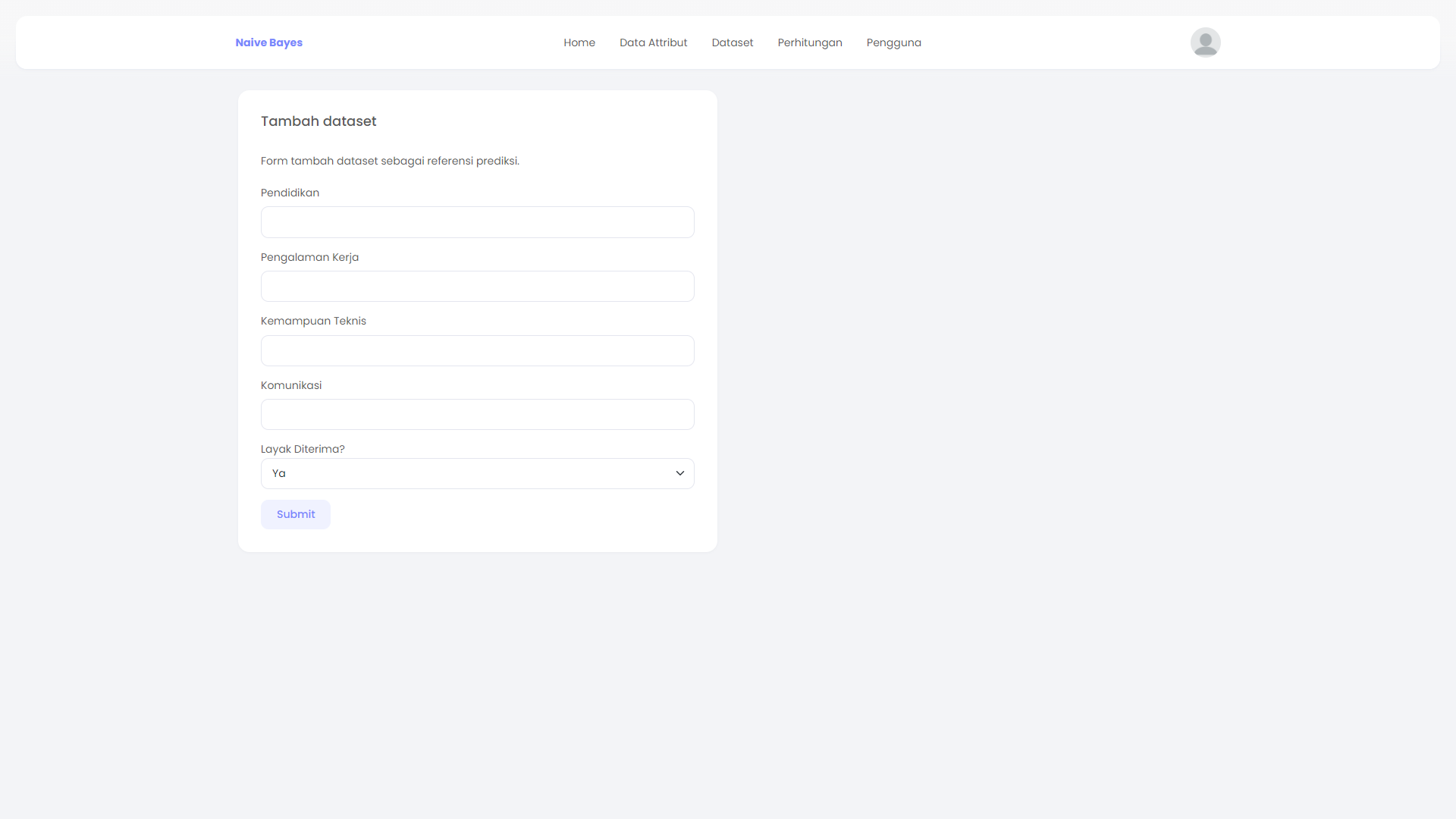The image size is (1456, 819).
Task: Click the Kemampuan Teknis label
Action: [x=313, y=321]
